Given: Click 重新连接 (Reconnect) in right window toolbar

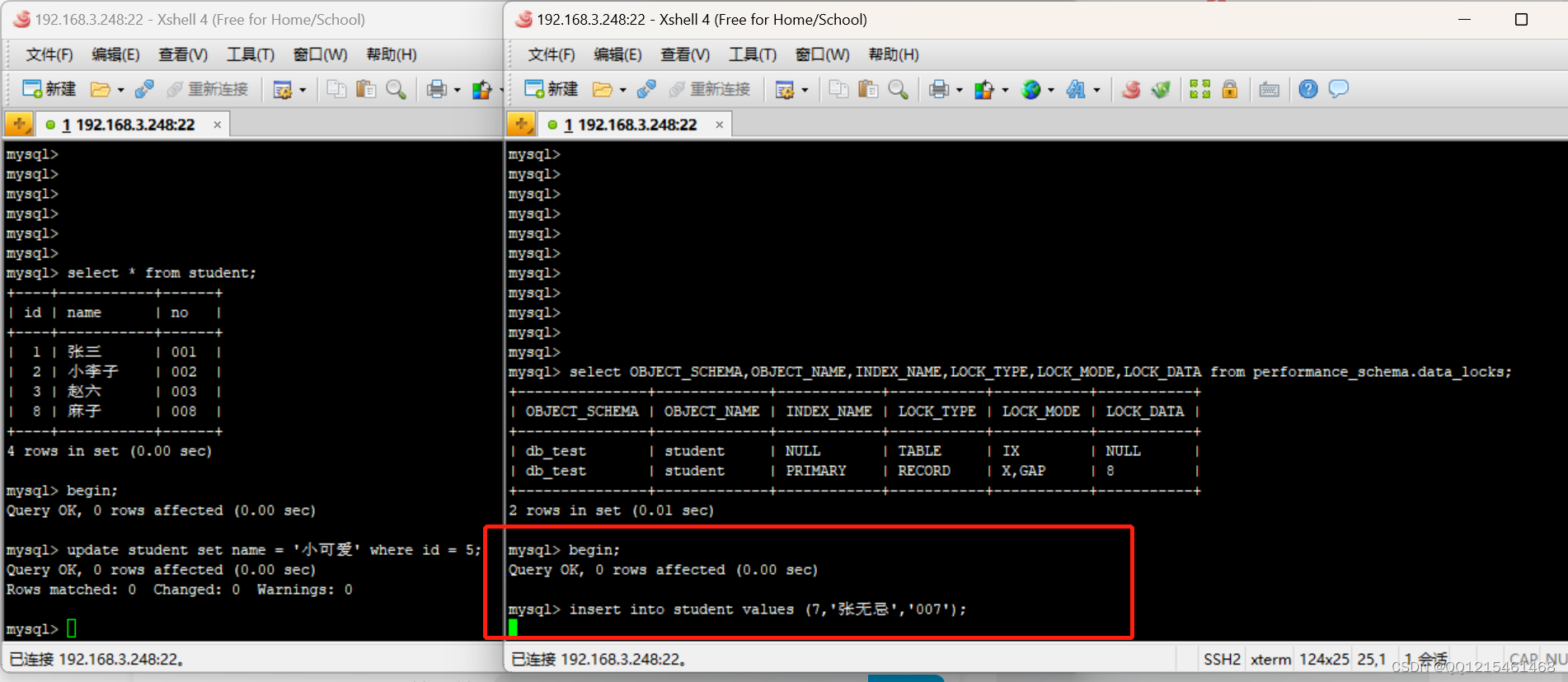Looking at the screenshot, I should [x=710, y=89].
